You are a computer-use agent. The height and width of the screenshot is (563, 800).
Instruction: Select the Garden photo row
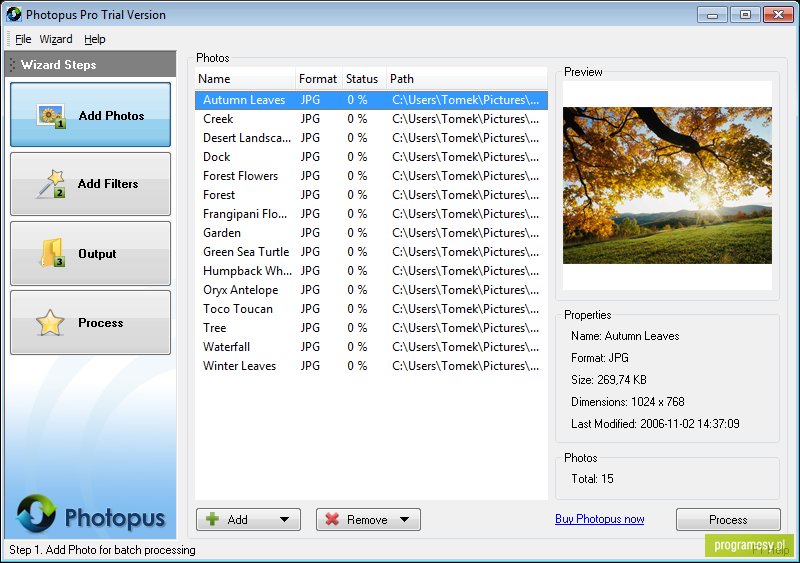pos(371,233)
